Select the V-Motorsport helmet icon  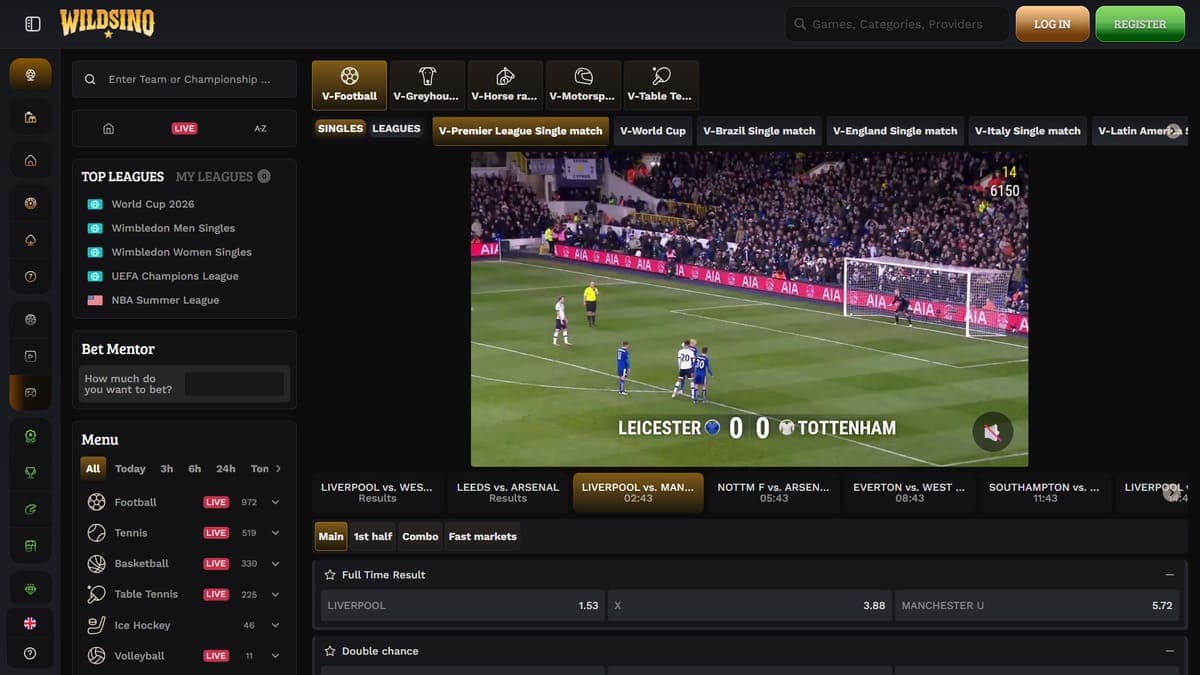(x=583, y=76)
